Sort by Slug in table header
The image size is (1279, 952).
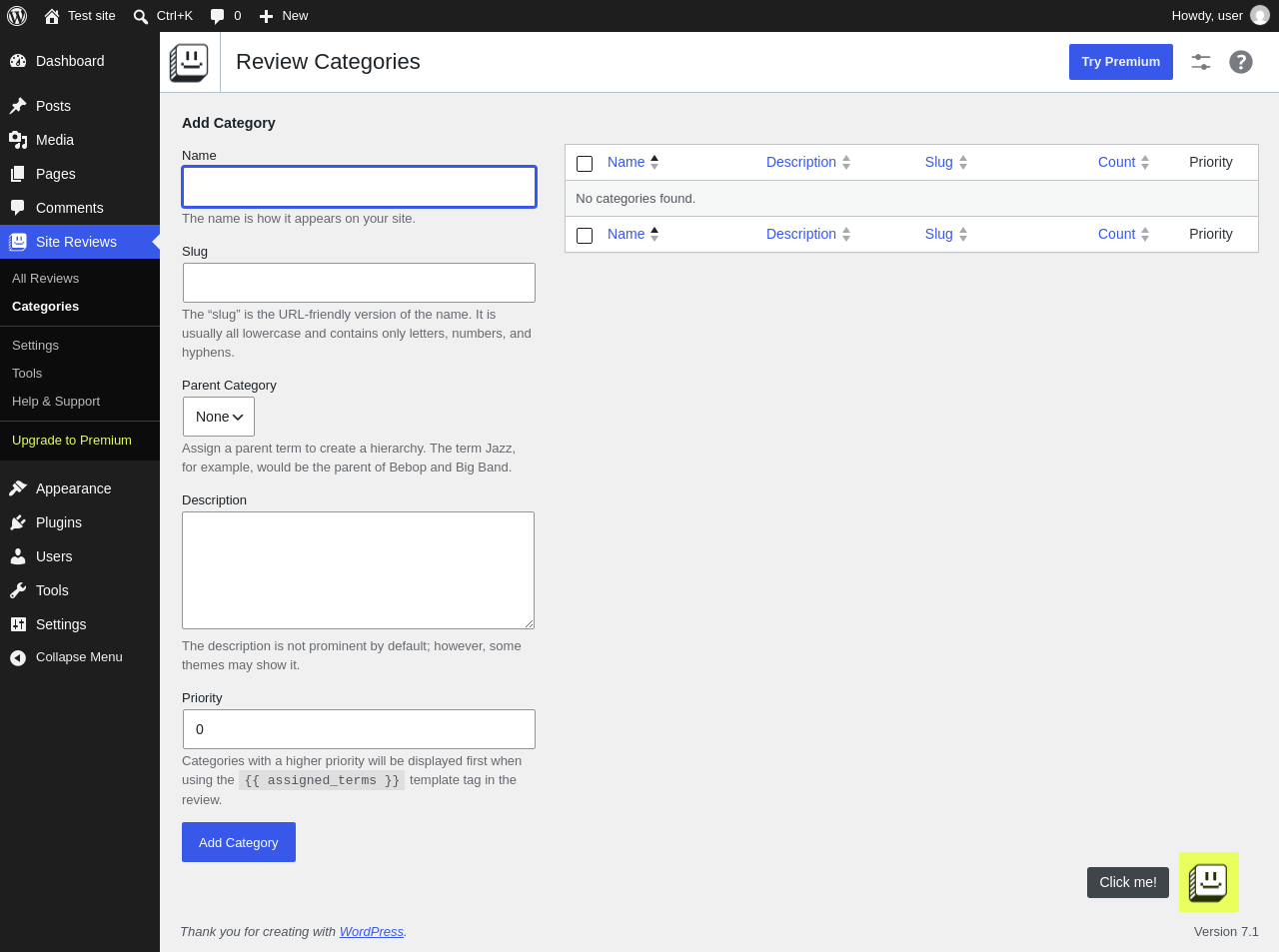[946, 162]
